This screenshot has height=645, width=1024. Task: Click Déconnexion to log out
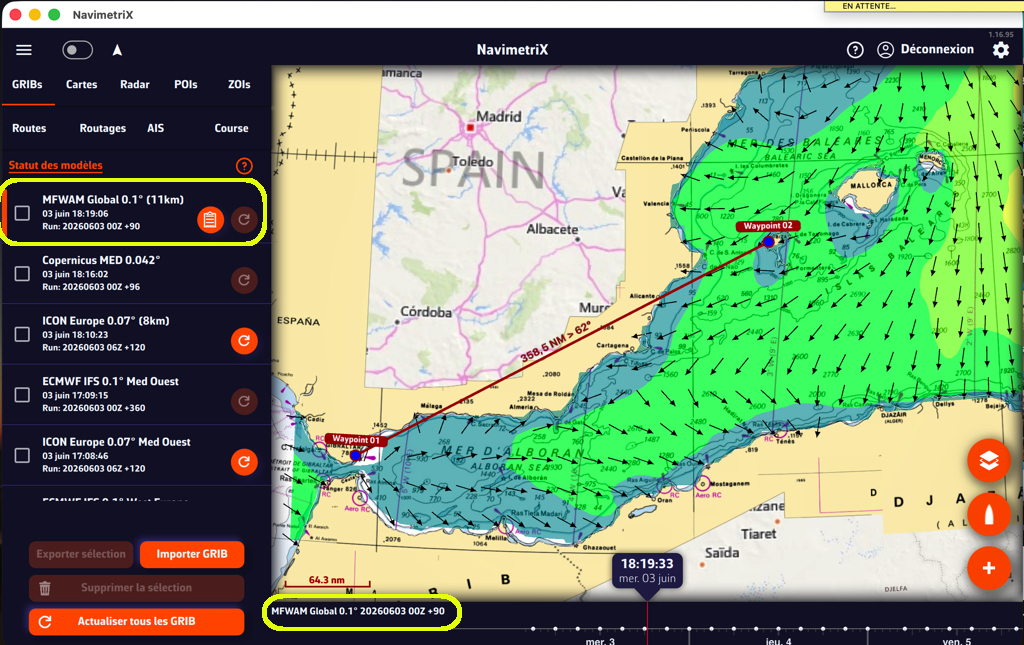(x=936, y=49)
